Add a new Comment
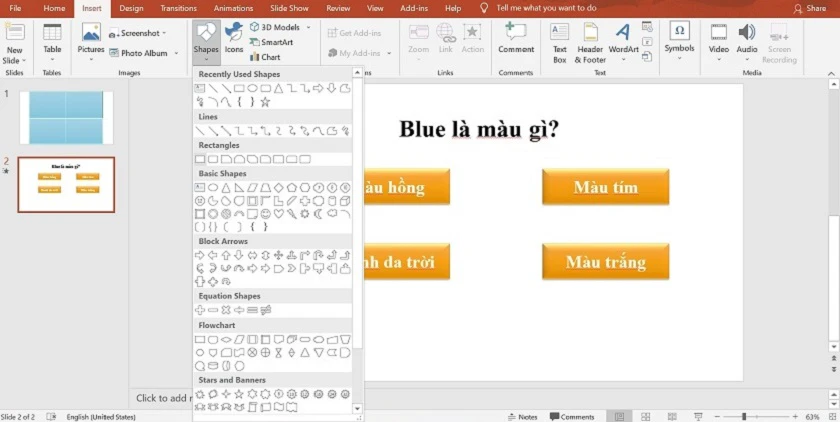This screenshot has height=422, width=840. click(516, 39)
